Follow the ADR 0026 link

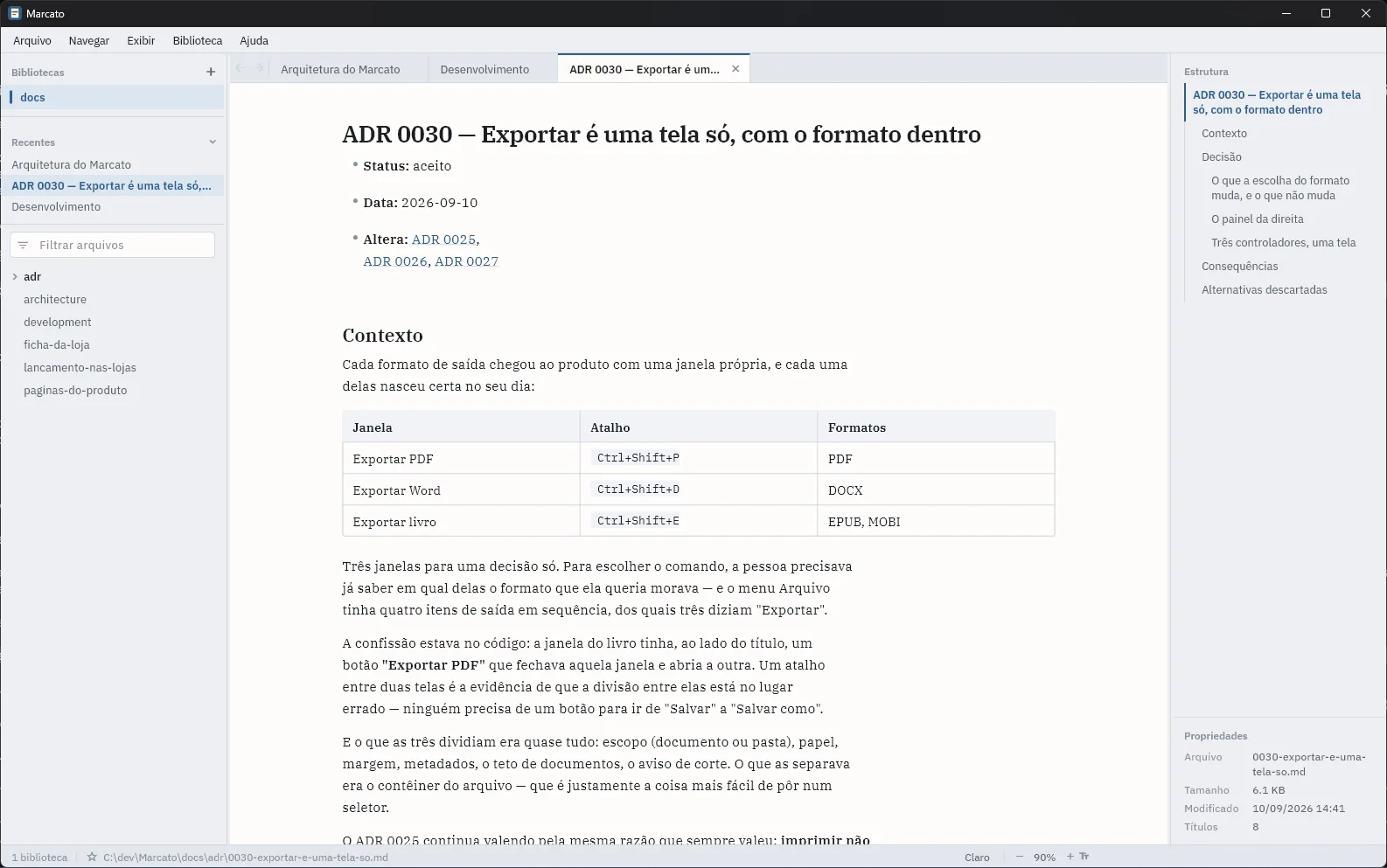point(395,261)
